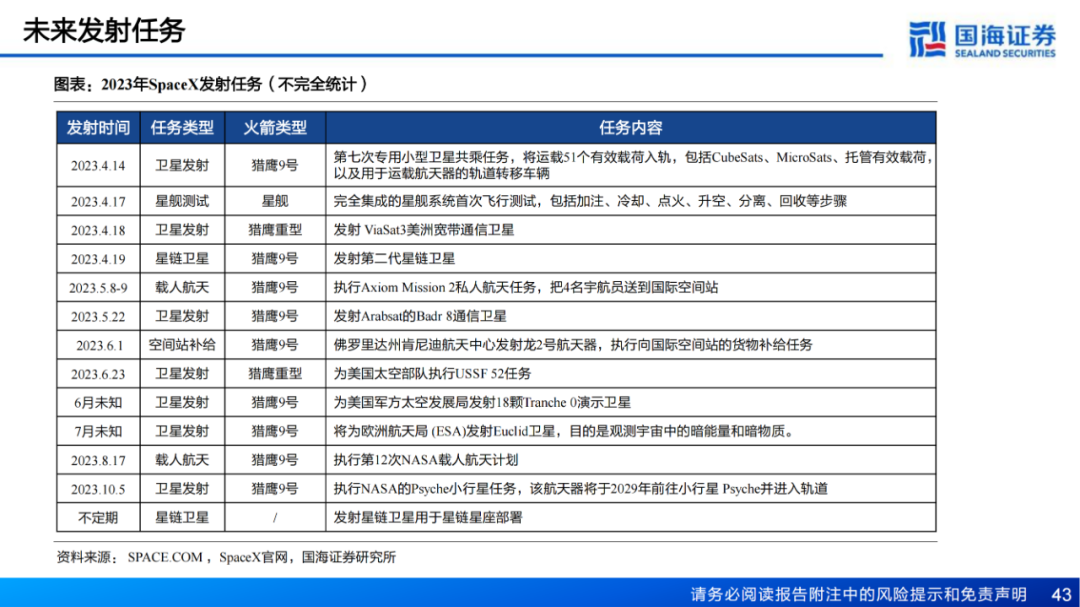Screen dimensions: 1080x607
Task: Click the footer disclaimer 请务必阅读报告附注
Action: pyautogui.click(x=858, y=594)
